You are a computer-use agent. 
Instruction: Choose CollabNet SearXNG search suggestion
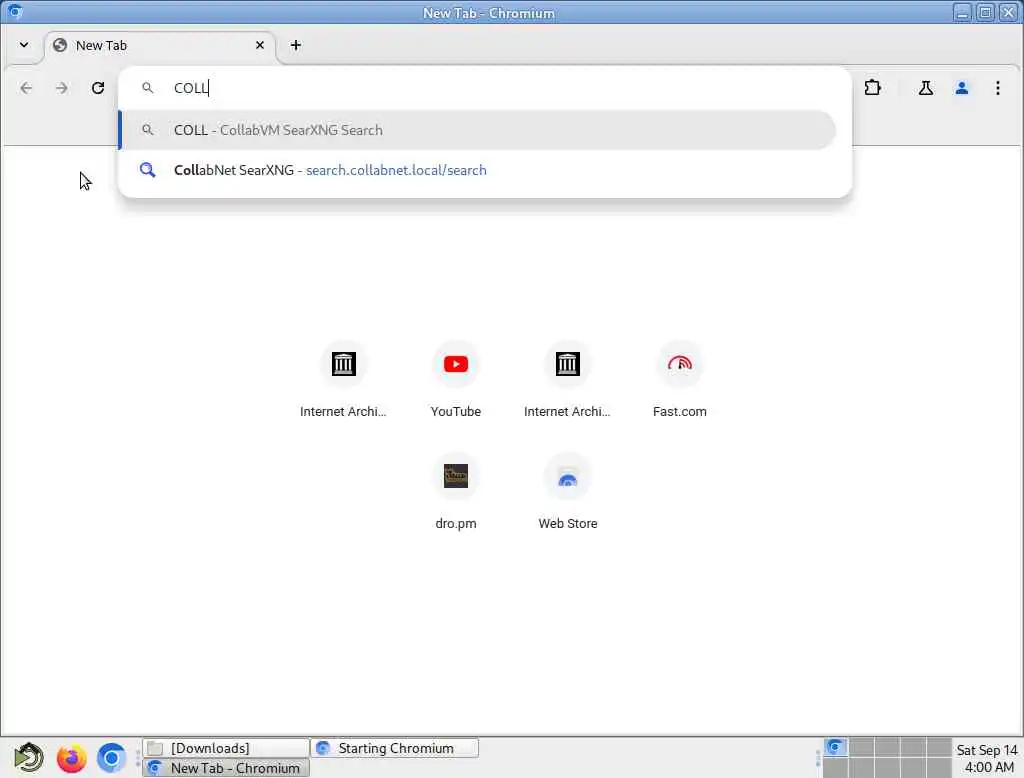click(477, 170)
